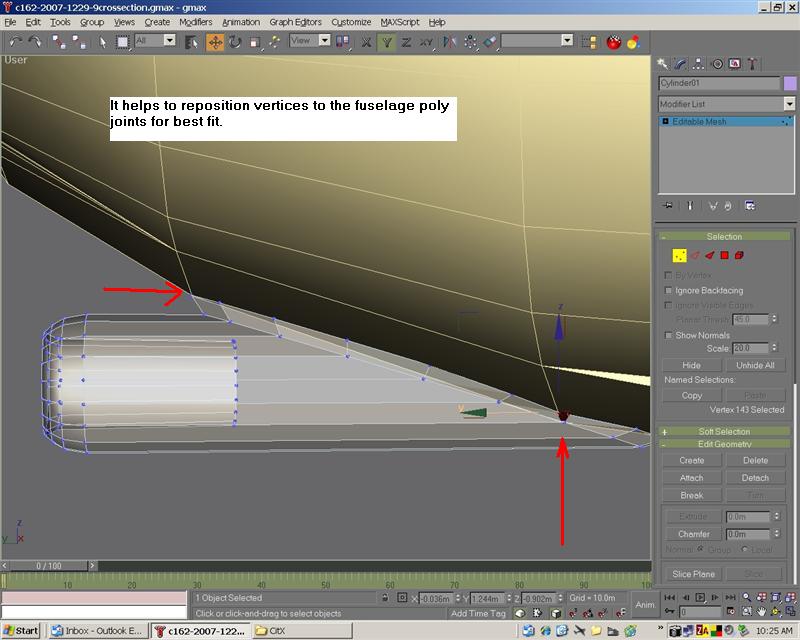Click the Break button
This screenshot has width=800, height=640.
coord(692,495)
